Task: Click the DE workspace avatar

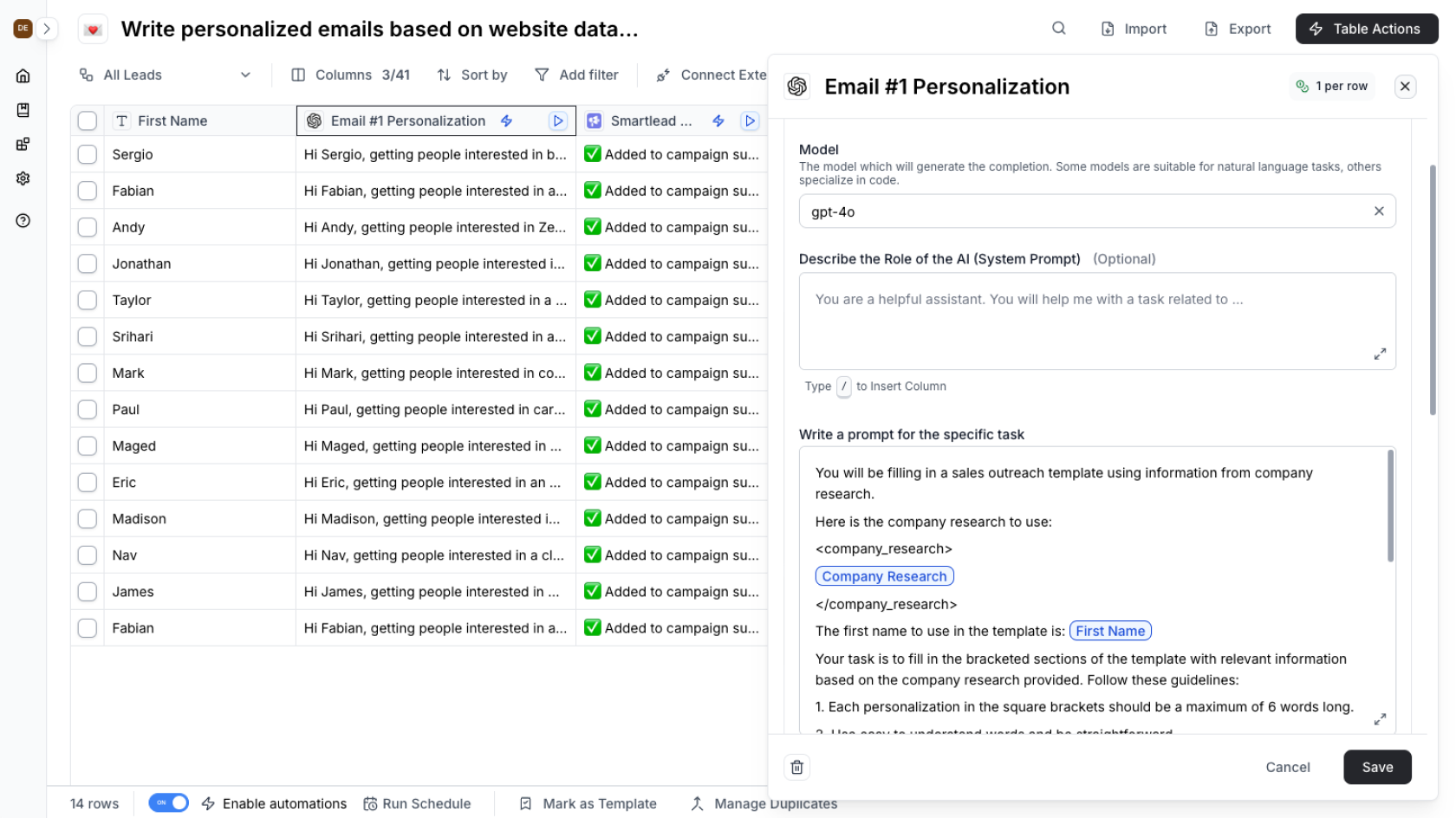Action: tap(23, 29)
